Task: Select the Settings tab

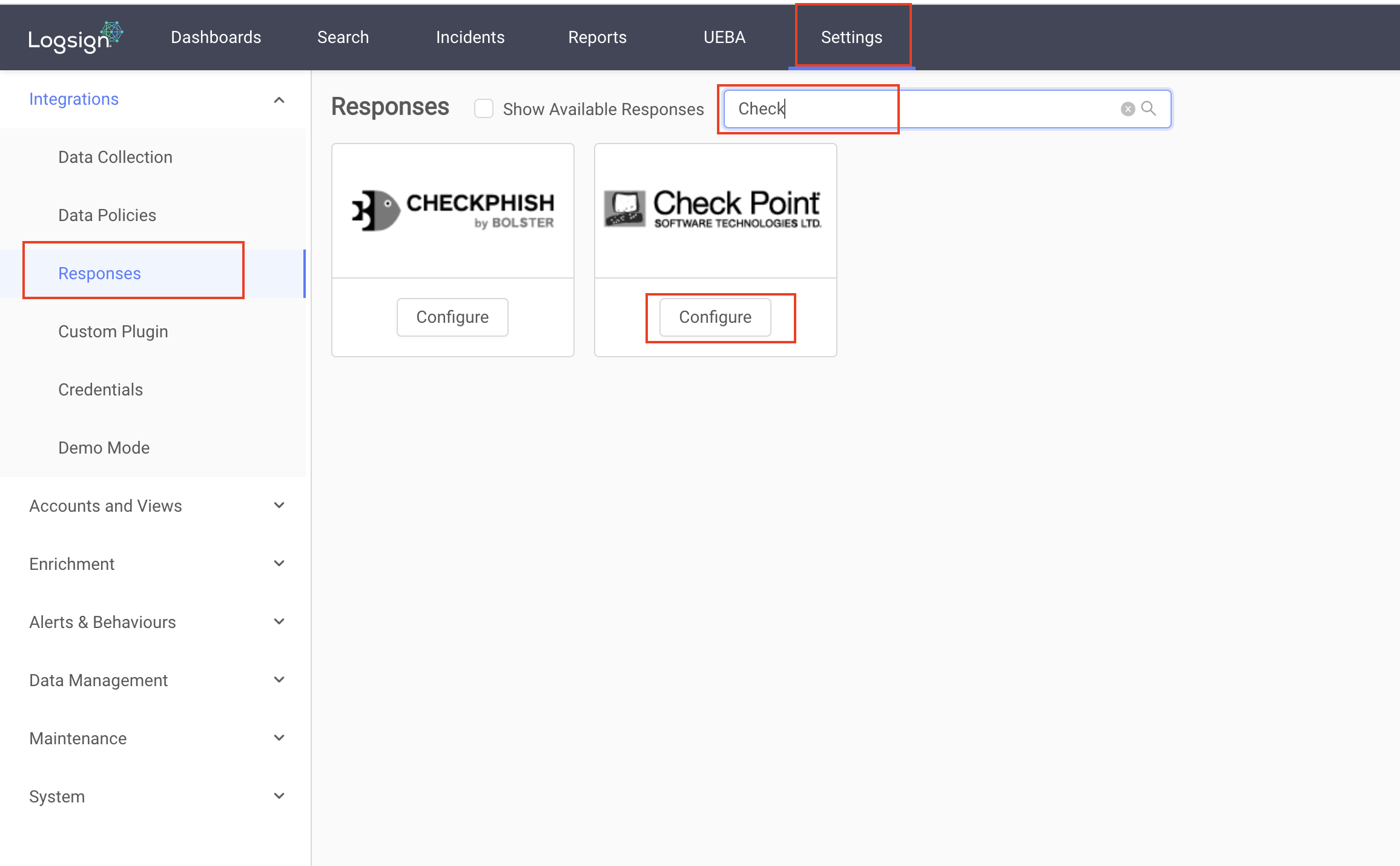Action: [852, 38]
